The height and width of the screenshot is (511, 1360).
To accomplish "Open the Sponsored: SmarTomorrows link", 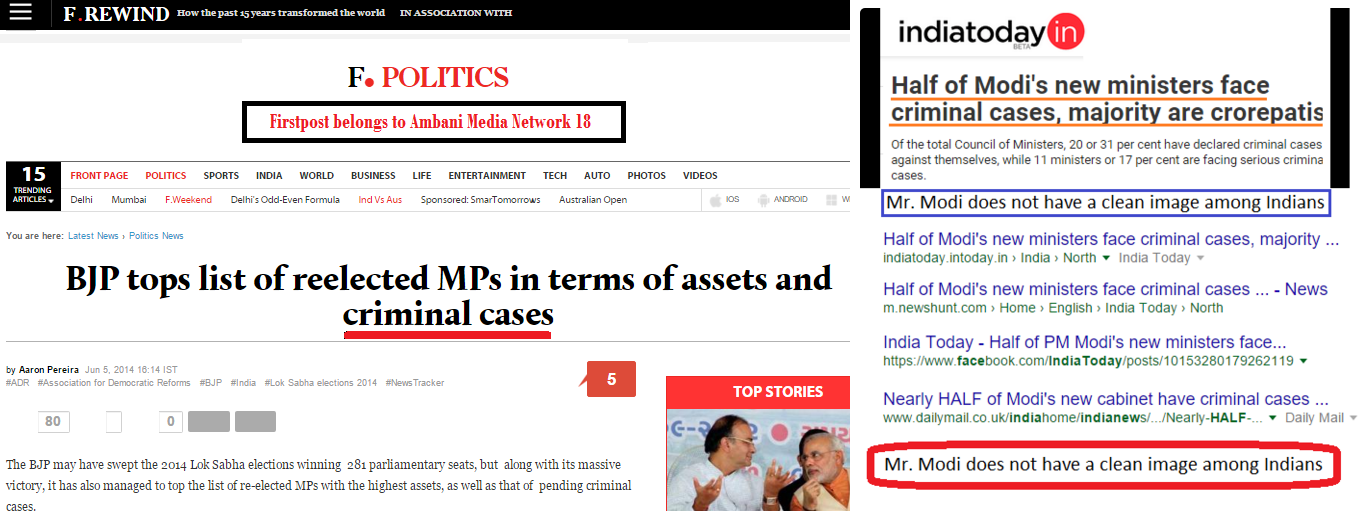I will 480,200.
